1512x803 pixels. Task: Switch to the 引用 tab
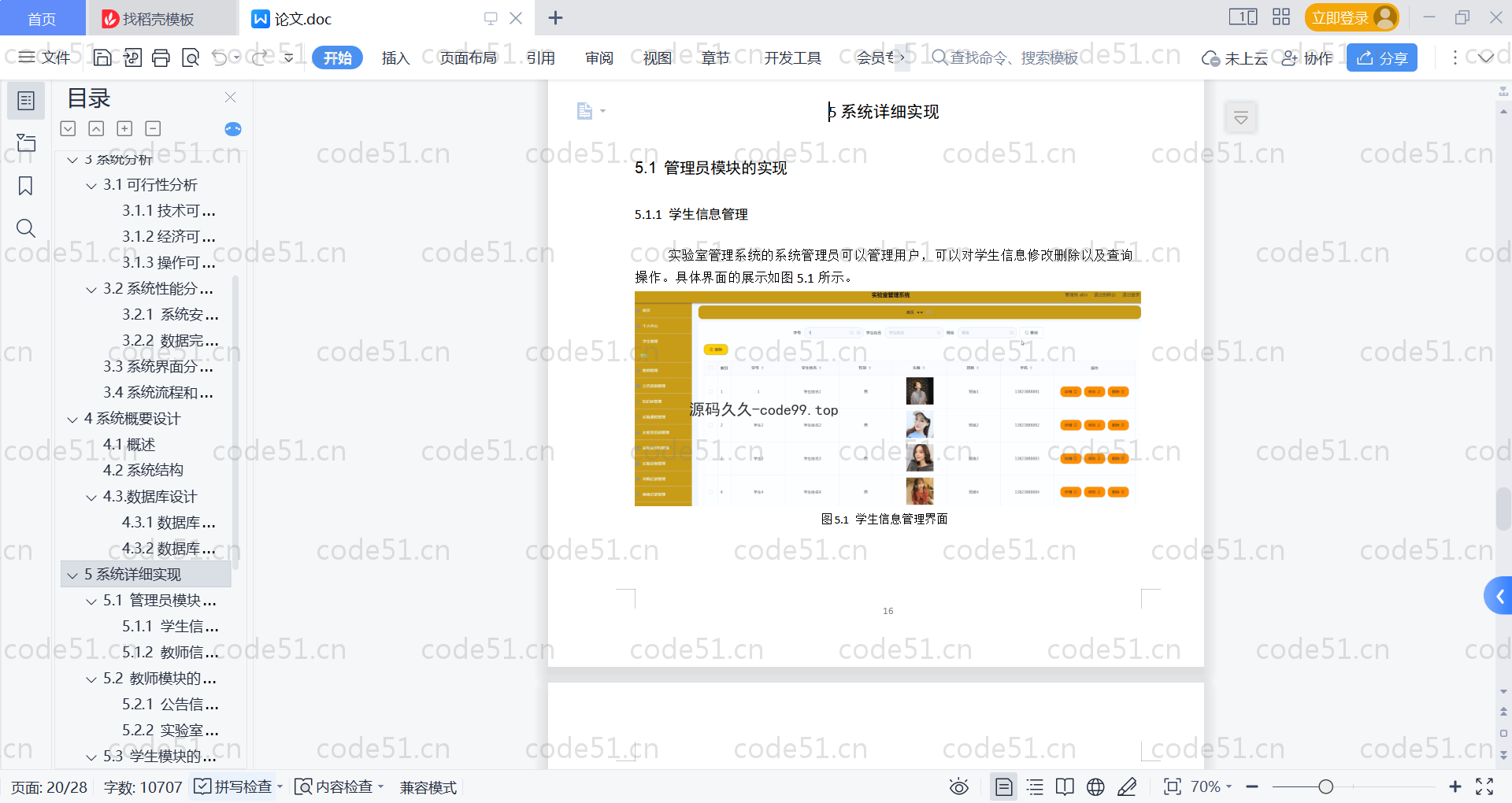541,57
